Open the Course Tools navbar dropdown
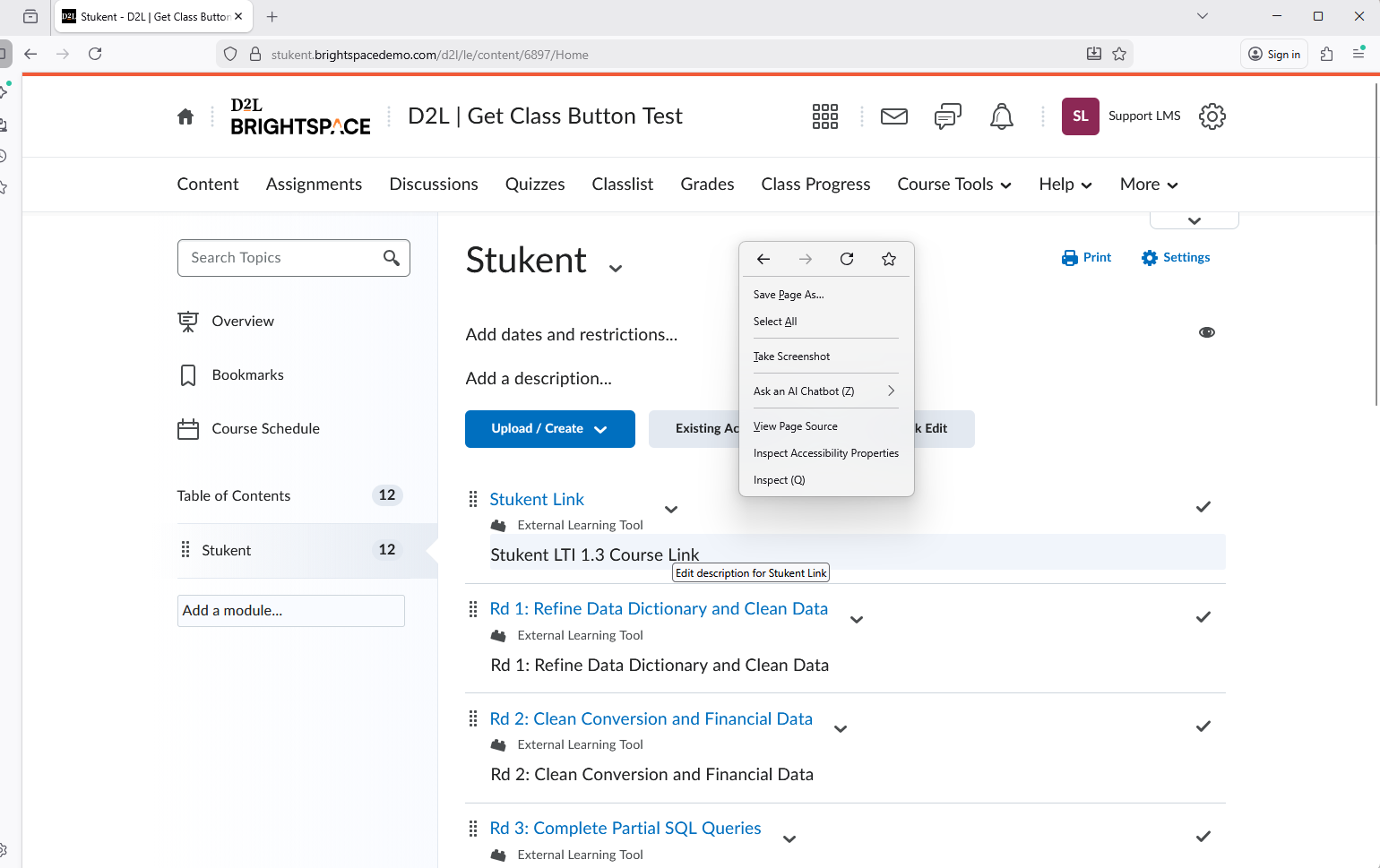Screen dimensions: 1380x868 (953, 185)
